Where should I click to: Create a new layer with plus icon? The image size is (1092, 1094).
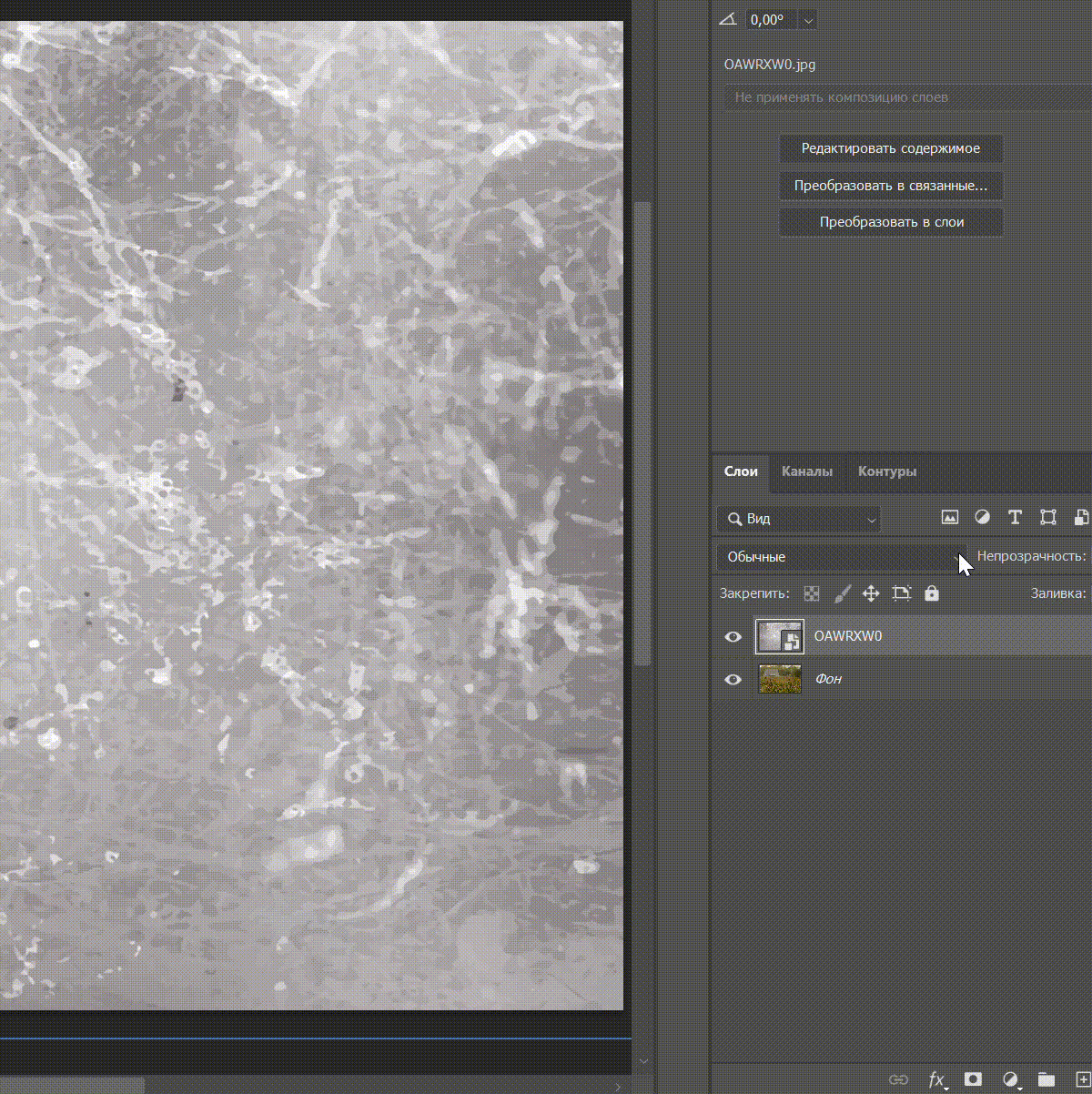coord(1082,1079)
